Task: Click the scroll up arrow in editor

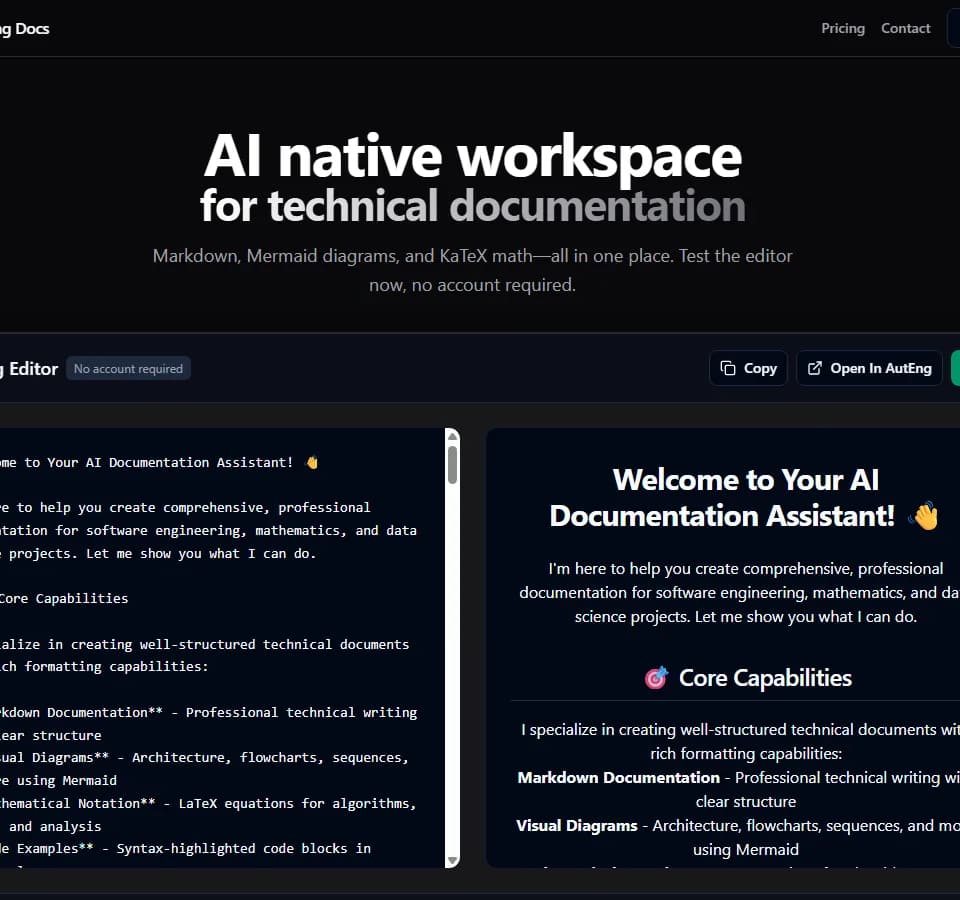Action: (452, 437)
